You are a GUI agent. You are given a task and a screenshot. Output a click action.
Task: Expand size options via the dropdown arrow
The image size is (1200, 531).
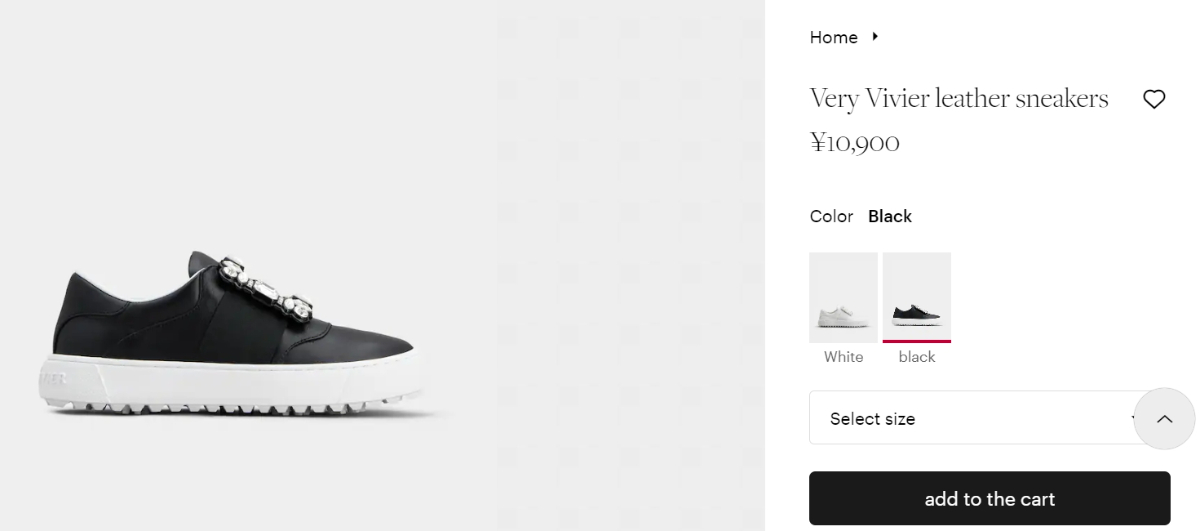click(1134, 418)
